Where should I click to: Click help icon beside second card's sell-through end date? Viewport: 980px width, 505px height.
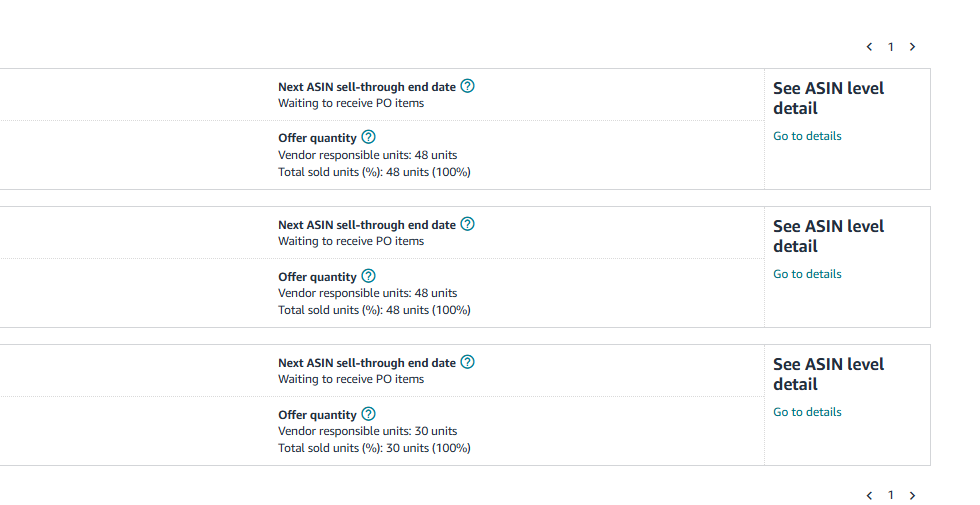coord(467,224)
